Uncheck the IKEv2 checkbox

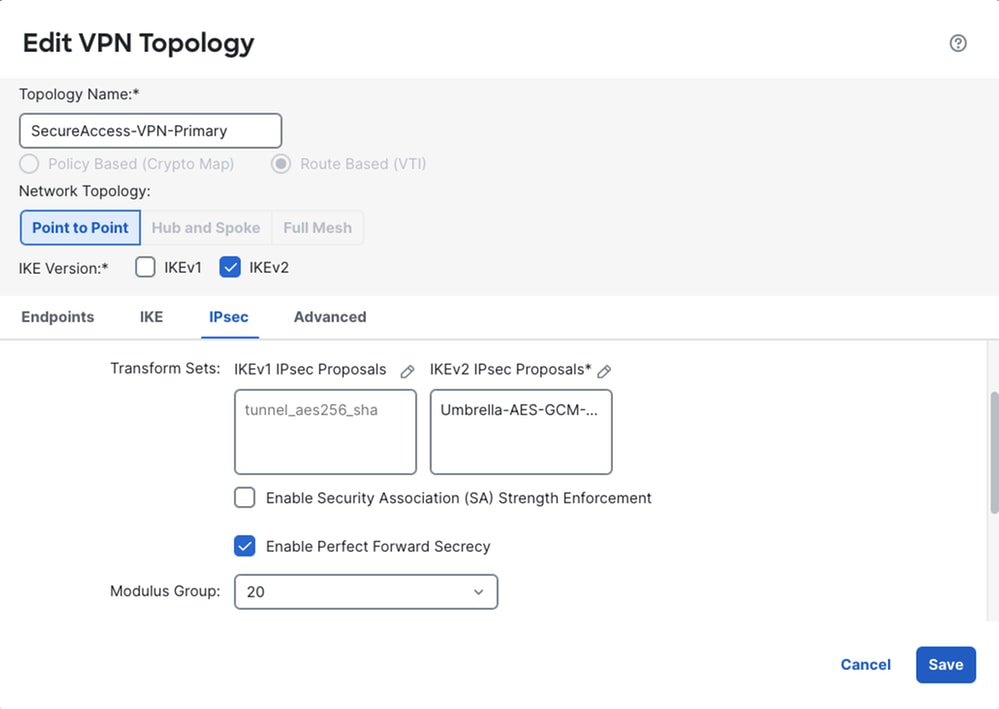pyautogui.click(x=230, y=267)
